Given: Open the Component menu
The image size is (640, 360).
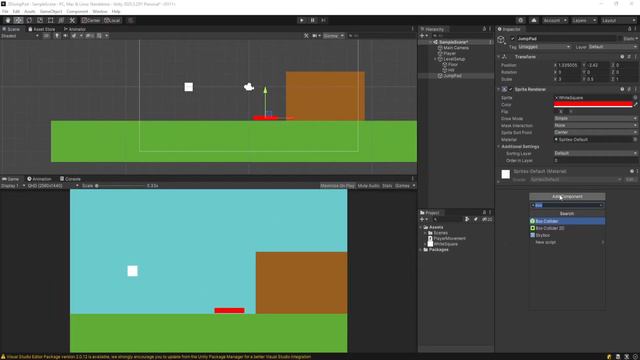Looking at the screenshot, I should (x=77, y=11).
